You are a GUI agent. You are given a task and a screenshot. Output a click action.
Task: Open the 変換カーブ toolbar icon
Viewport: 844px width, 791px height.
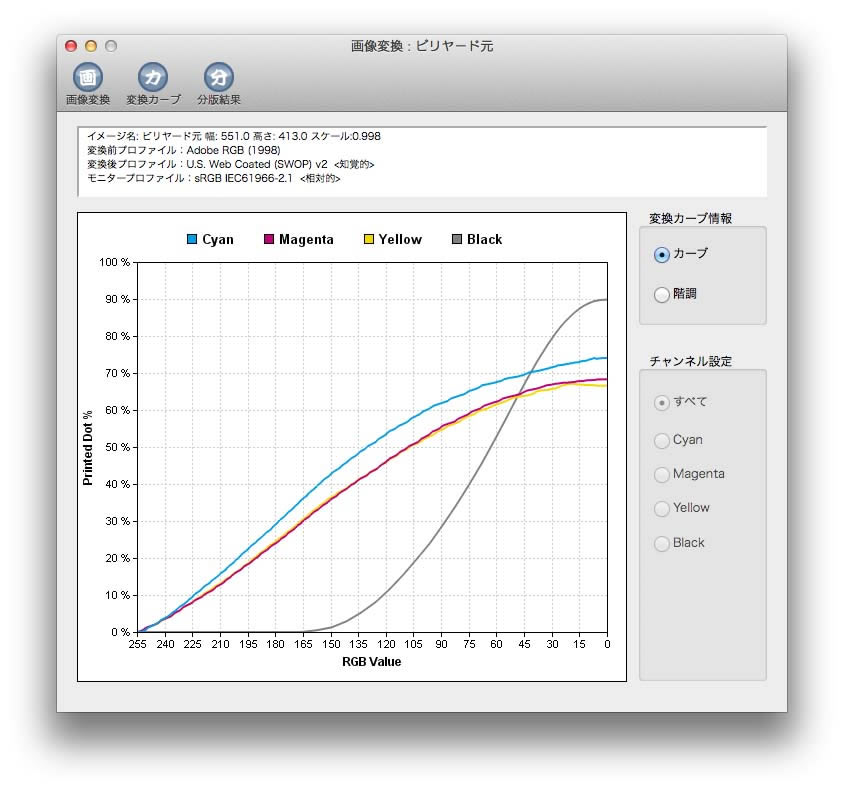(x=153, y=77)
